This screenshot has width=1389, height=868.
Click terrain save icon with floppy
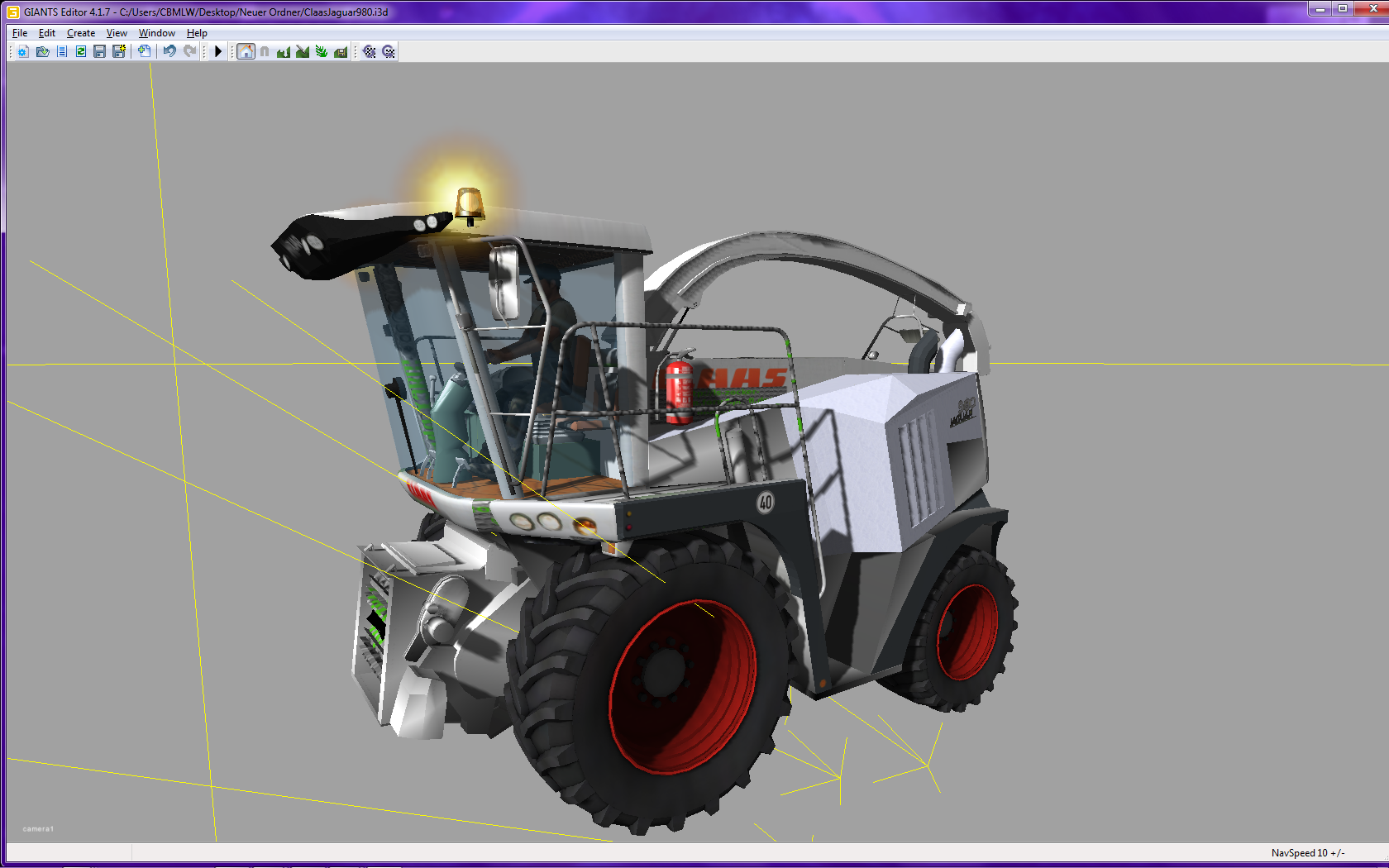tap(341, 51)
